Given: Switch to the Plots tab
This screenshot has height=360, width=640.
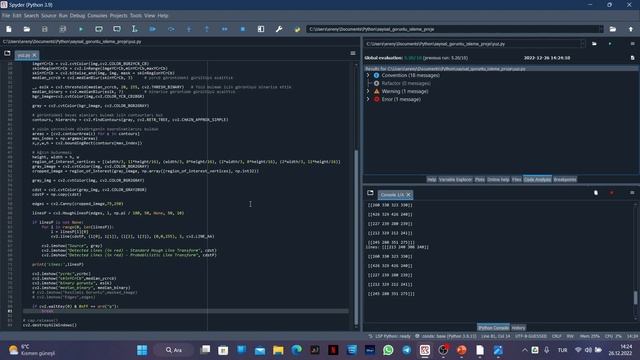Looking at the screenshot, I should click(x=480, y=180).
